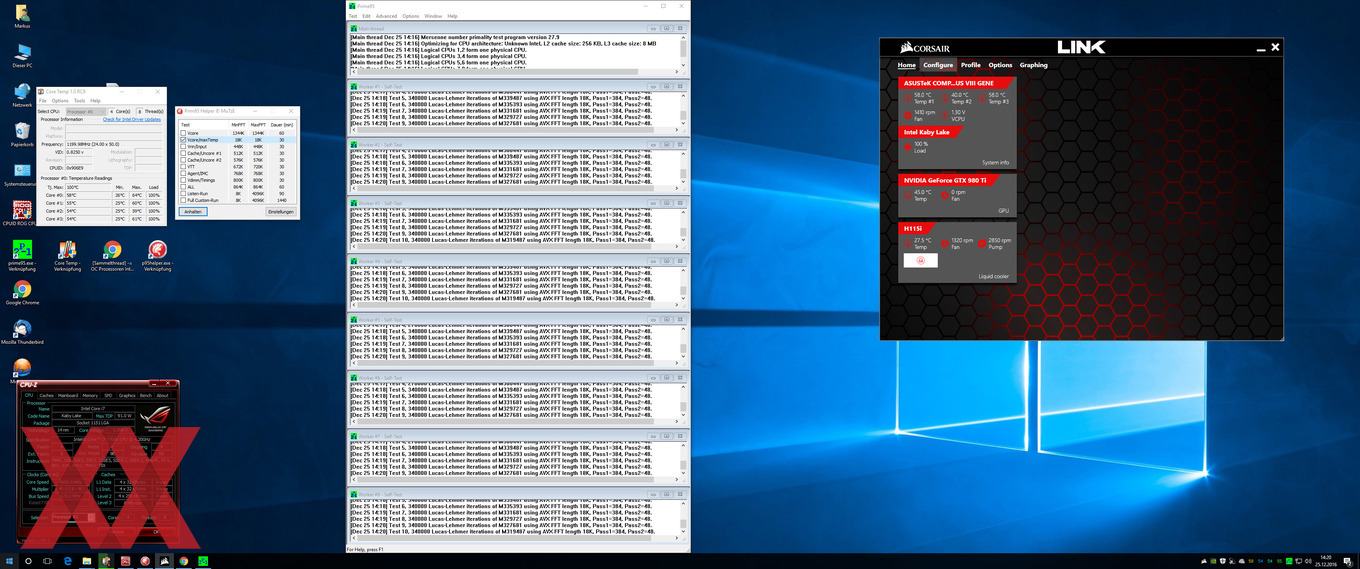Screen dimensions: 1360x569
Task: Click the H115i 1320 rpm fan icon
Action: pos(945,244)
